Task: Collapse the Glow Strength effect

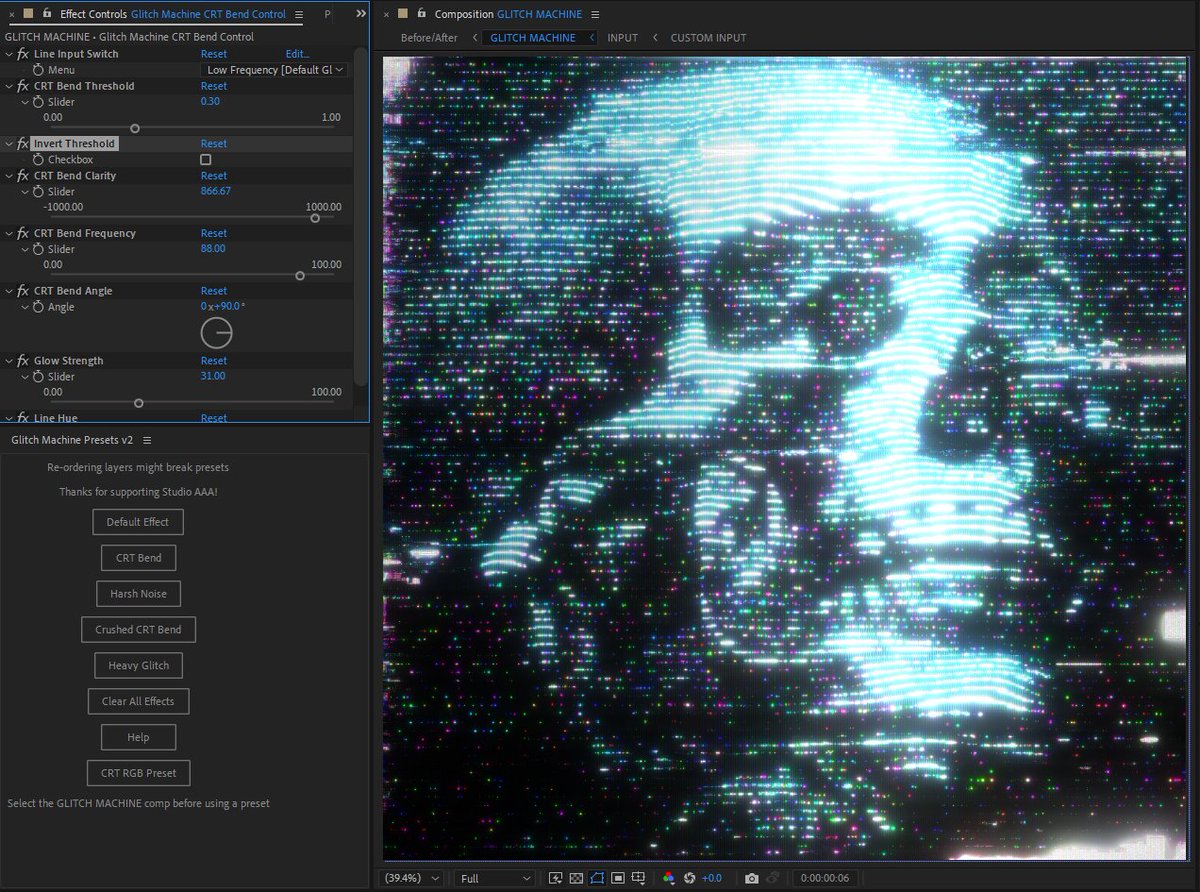Action: pyautogui.click(x=9, y=361)
